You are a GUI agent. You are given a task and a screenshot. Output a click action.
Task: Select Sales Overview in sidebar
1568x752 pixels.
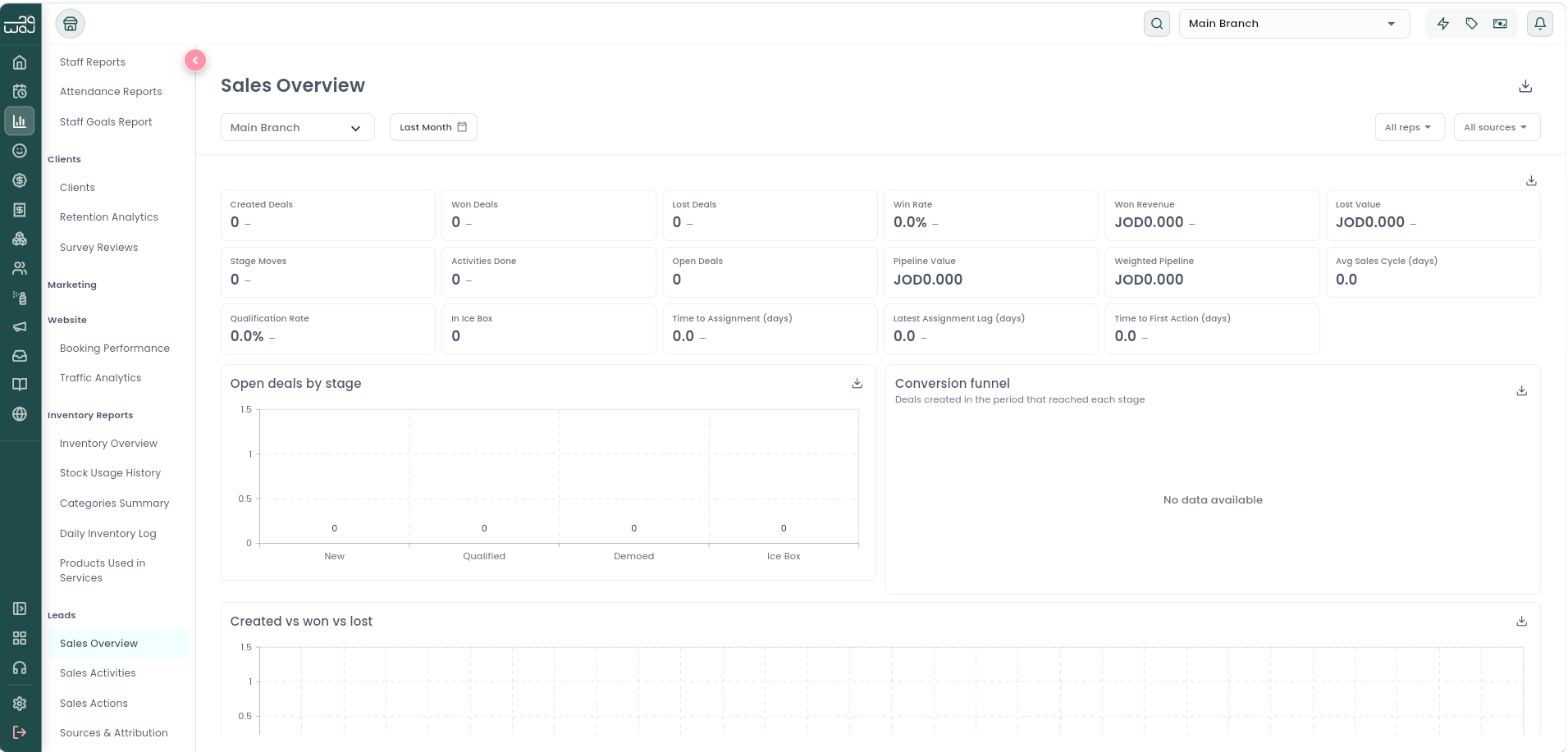[118, 644]
